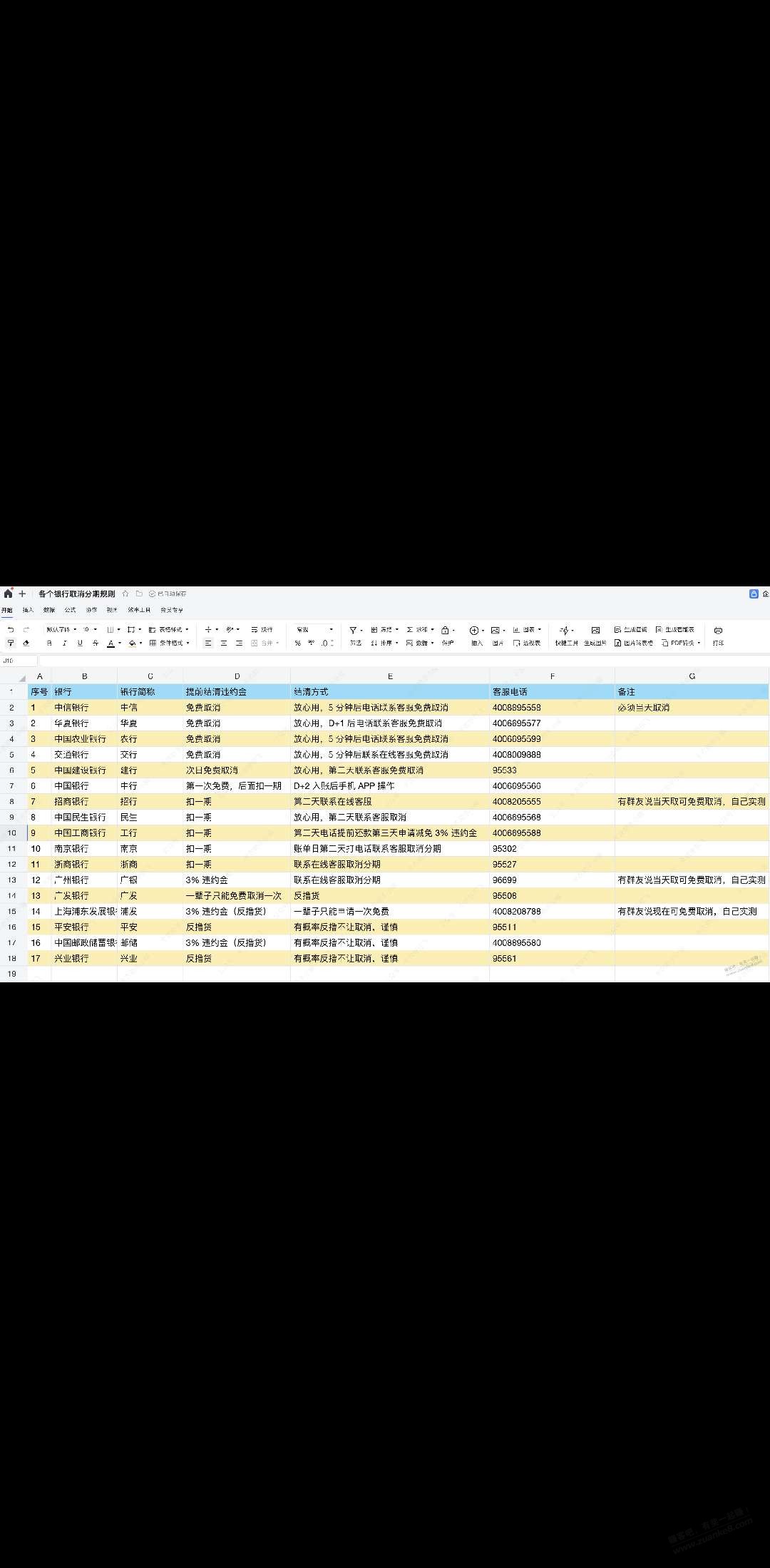The image size is (770, 1568).
Task: Toggle underline formatting
Action: point(80,643)
